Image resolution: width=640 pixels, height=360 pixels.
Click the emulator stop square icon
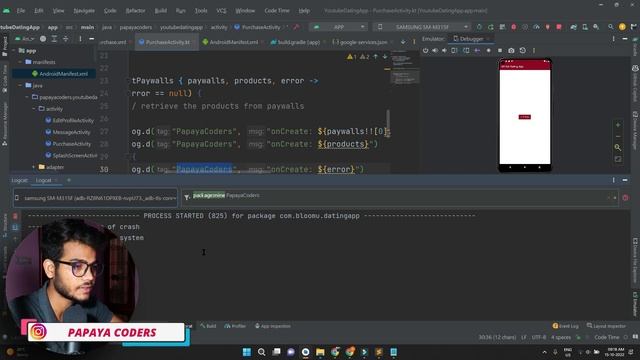point(500,51)
